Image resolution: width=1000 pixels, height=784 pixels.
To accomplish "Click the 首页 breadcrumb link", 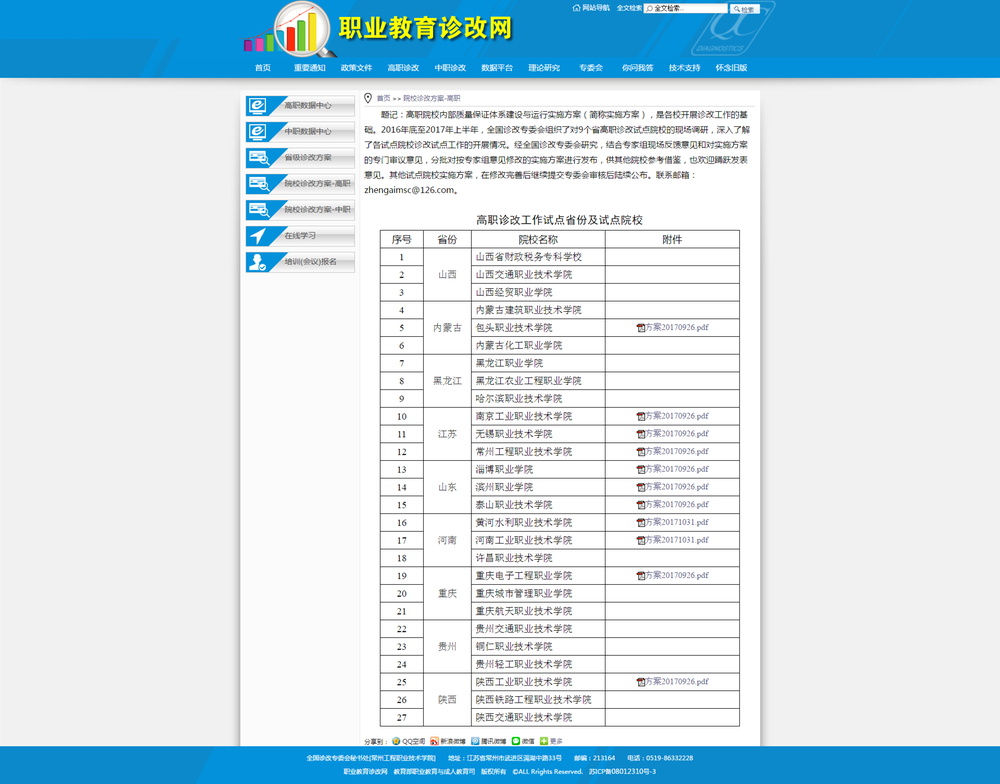I will tap(383, 98).
